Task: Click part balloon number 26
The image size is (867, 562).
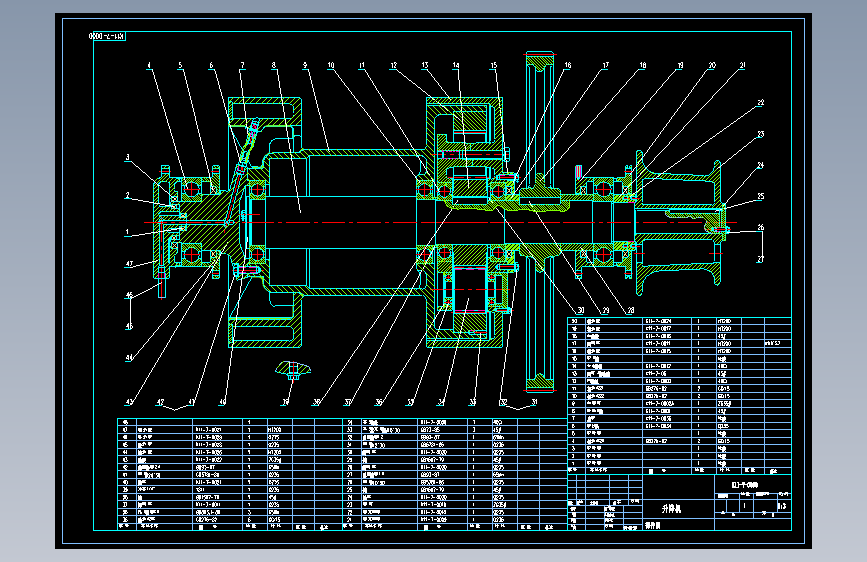Action: 761,227
